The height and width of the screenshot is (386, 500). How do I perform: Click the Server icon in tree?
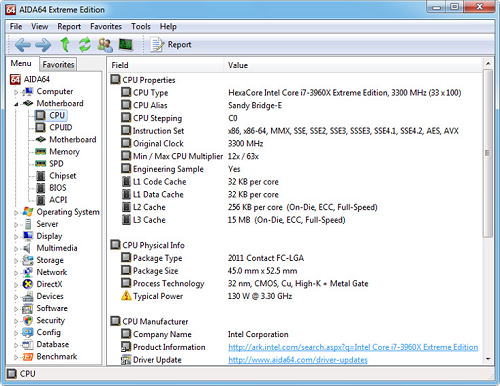[x=28, y=224]
